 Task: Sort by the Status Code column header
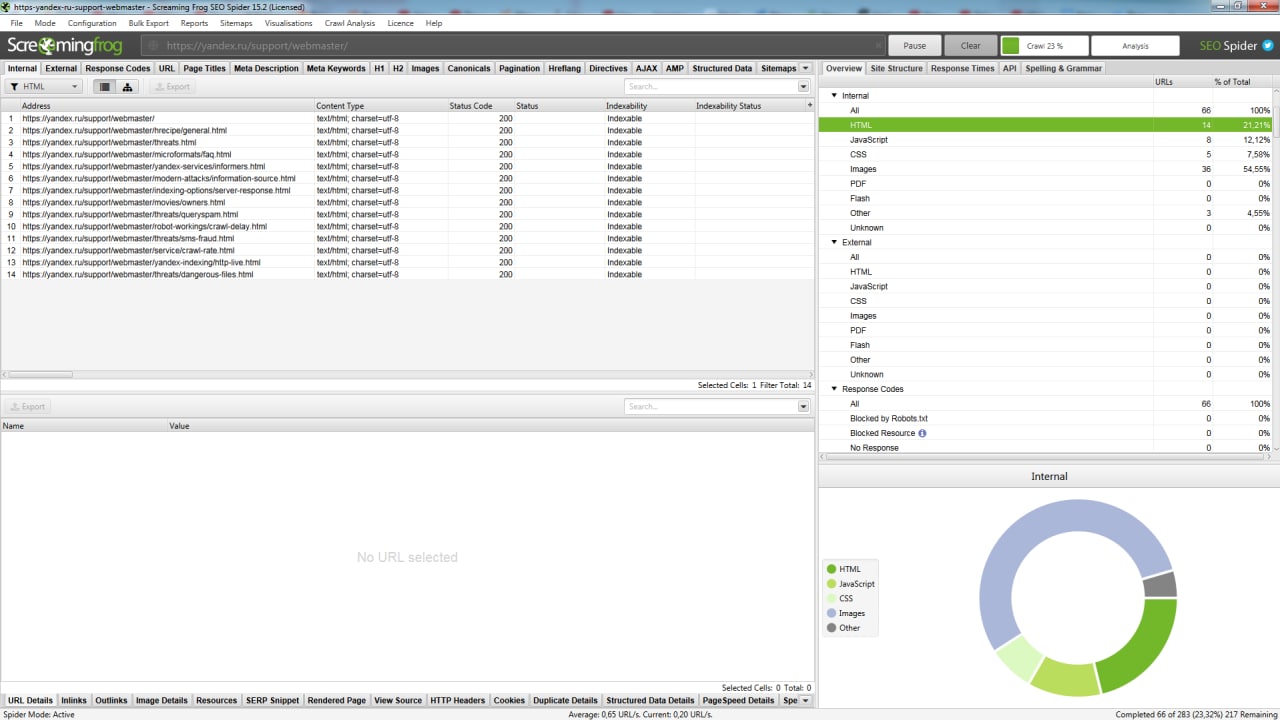[481, 105]
